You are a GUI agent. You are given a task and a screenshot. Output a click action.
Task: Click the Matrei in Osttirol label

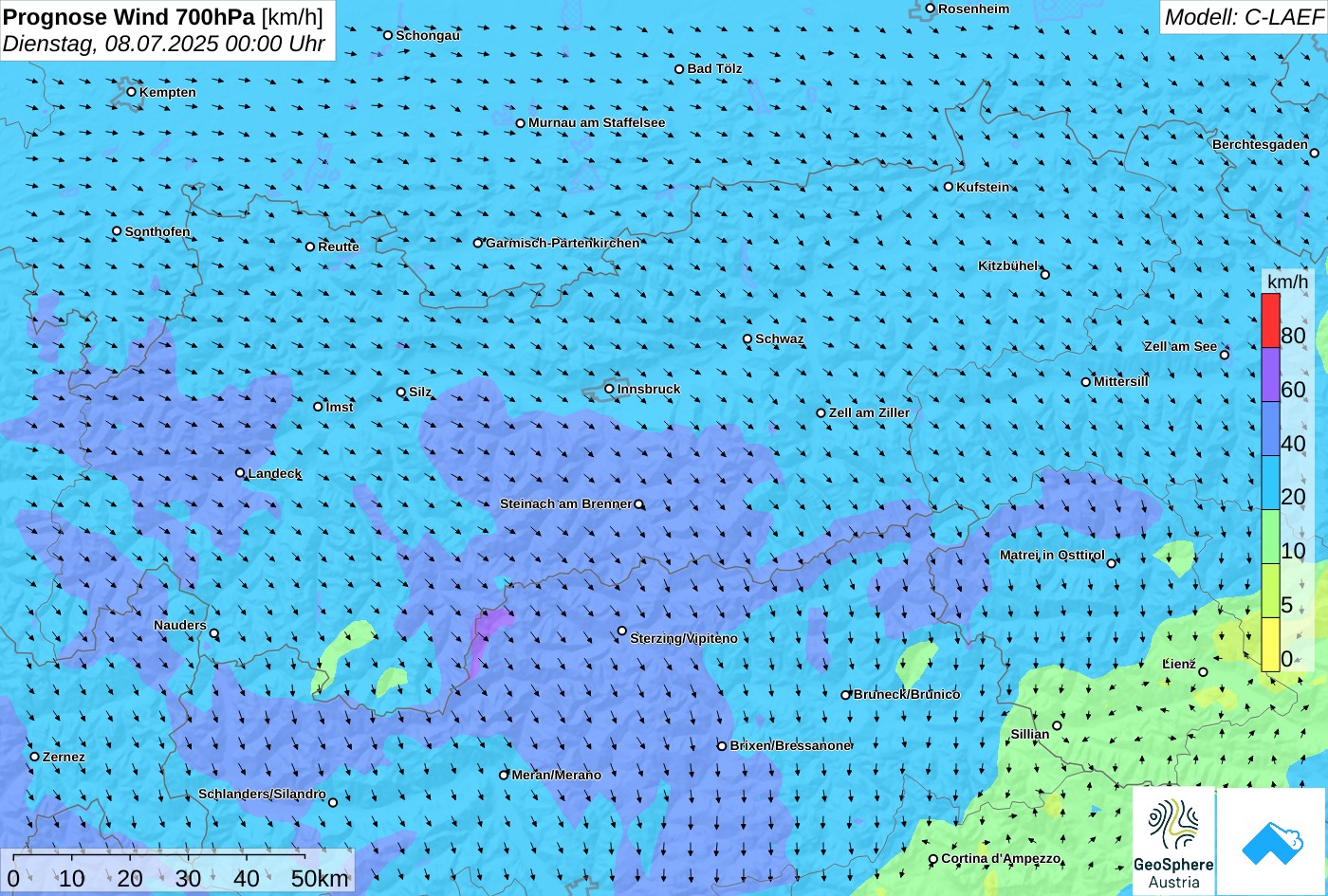(x=1052, y=555)
